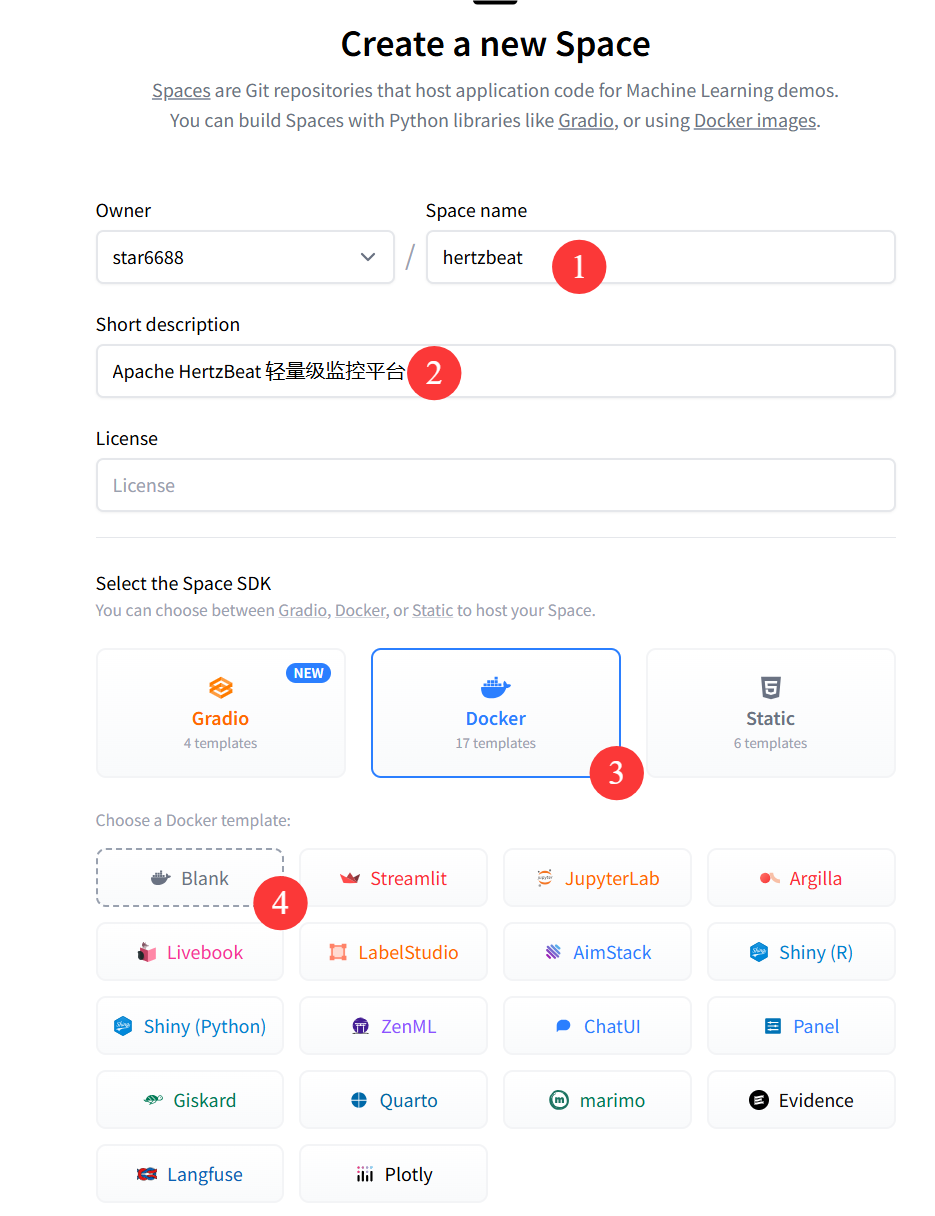Screen dimensions: 935x1216
Task: Follow the Docker images link
Action: point(754,120)
